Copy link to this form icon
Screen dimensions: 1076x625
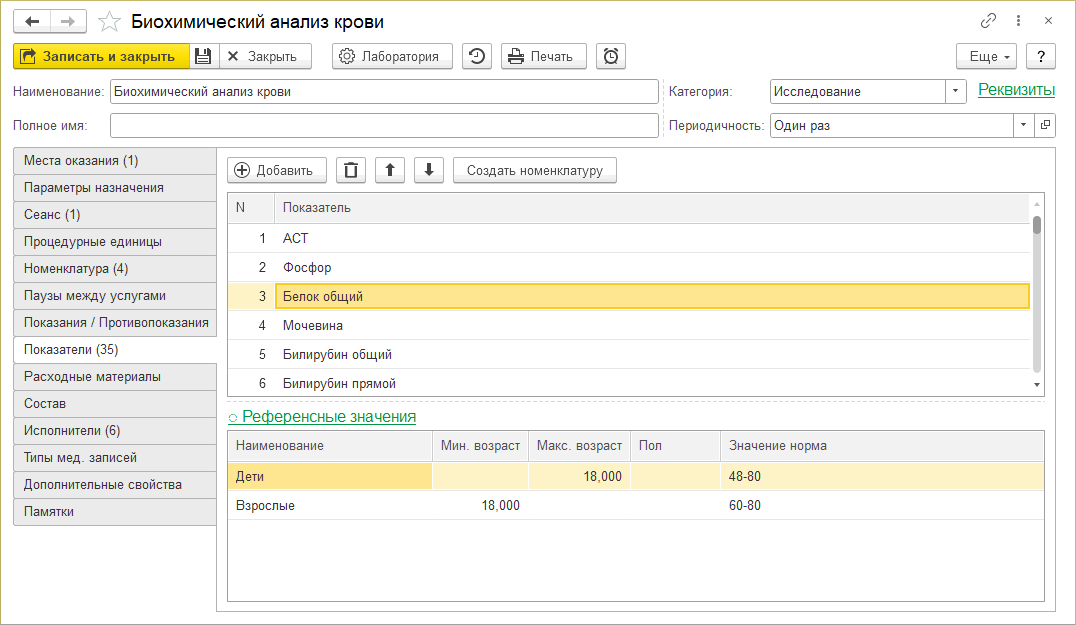click(x=989, y=21)
